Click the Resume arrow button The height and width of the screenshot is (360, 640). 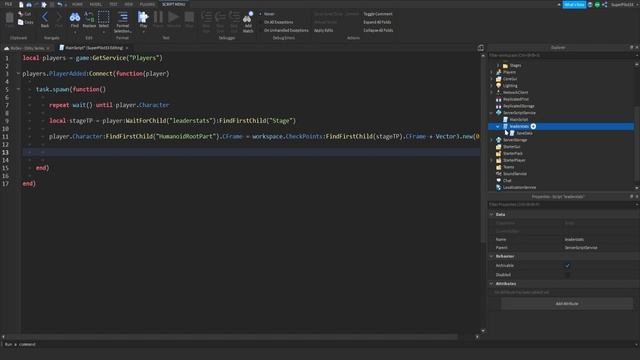click(173, 17)
